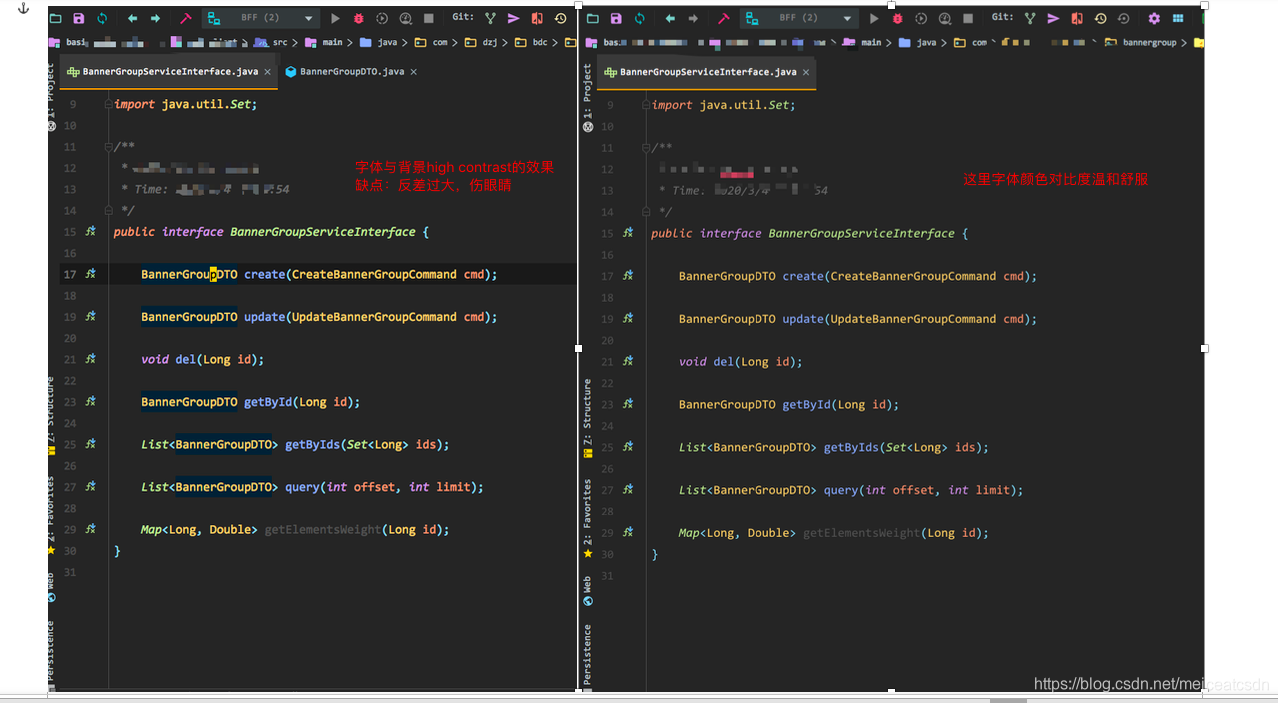Click line 29 gutter icon in right IDE
Viewport: 1278px width, 703px height.
[628, 532]
